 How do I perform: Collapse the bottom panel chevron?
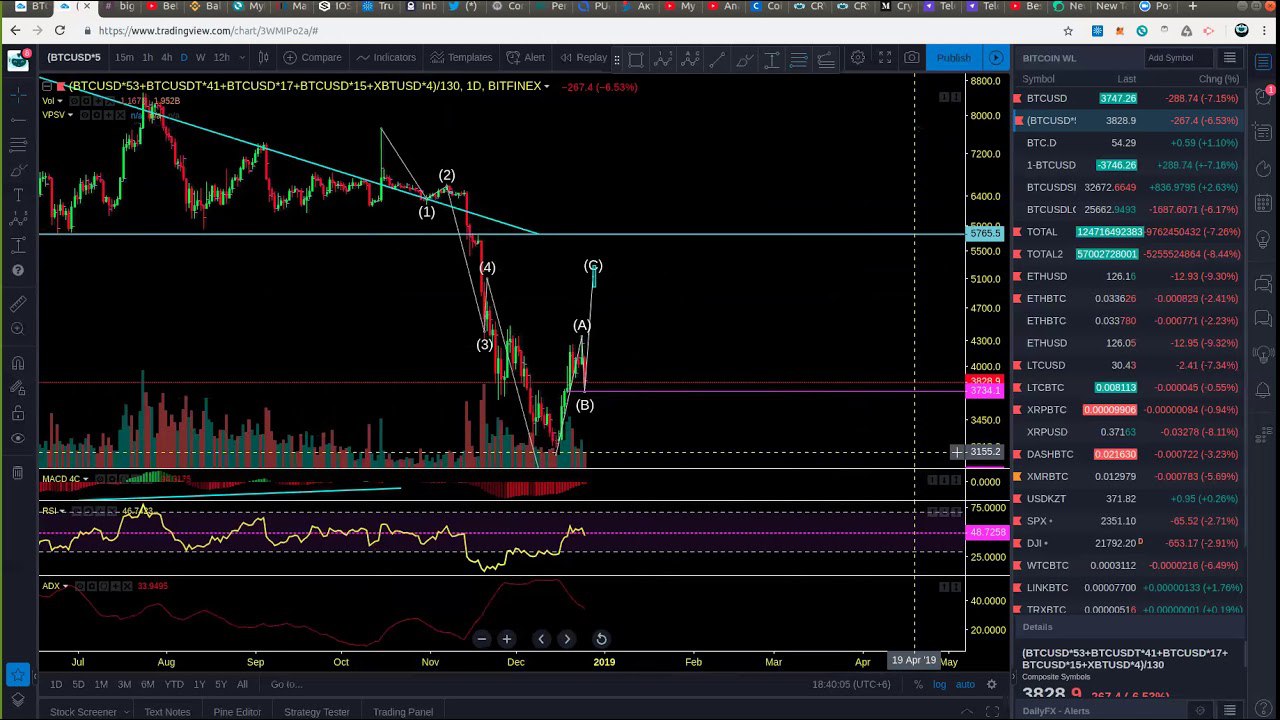click(967, 712)
